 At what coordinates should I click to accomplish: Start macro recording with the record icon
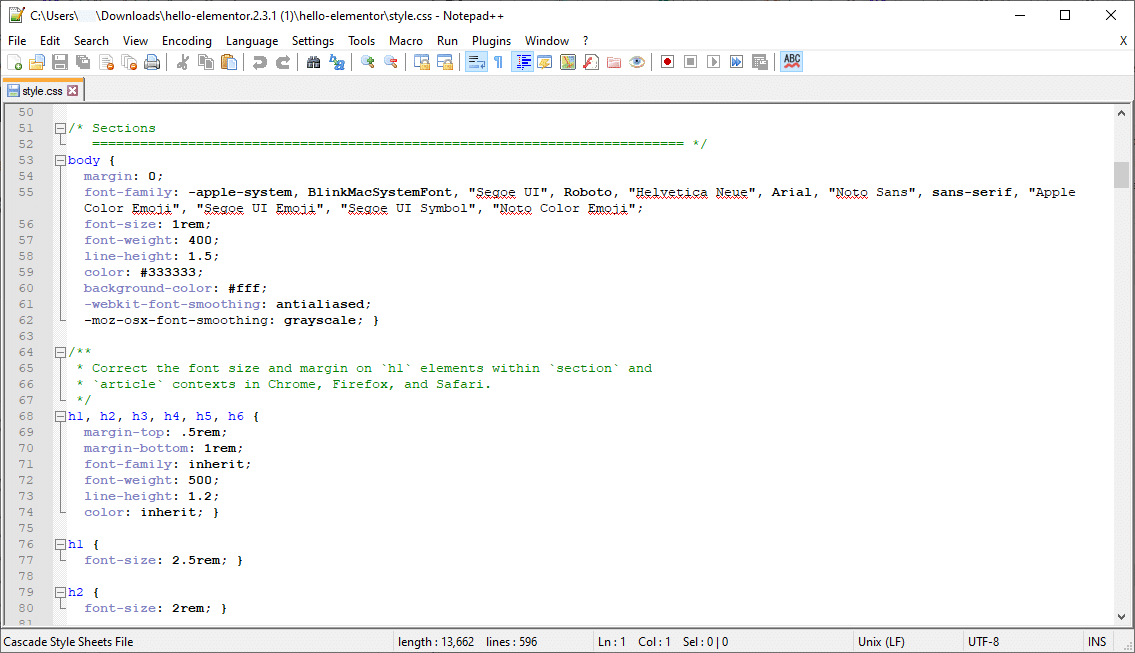tap(666, 61)
